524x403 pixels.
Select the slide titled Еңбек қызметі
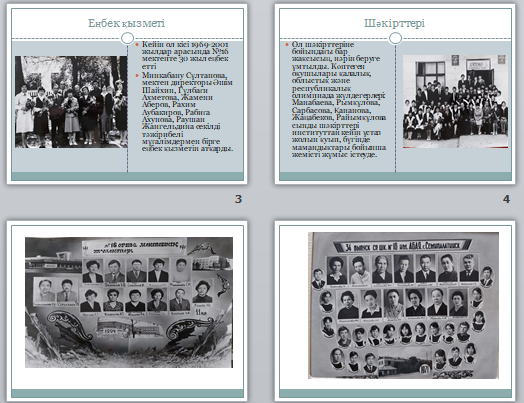[127, 94]
